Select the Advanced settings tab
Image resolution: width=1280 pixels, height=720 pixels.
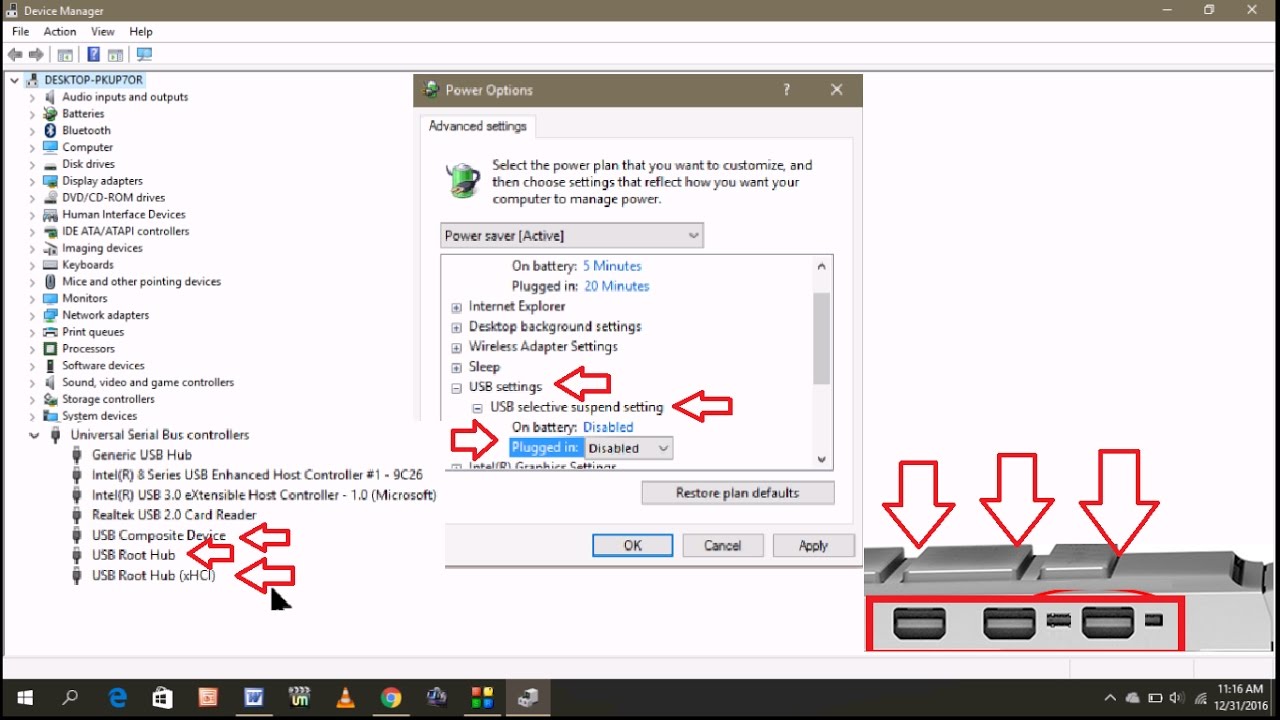(x=478, y=127)
